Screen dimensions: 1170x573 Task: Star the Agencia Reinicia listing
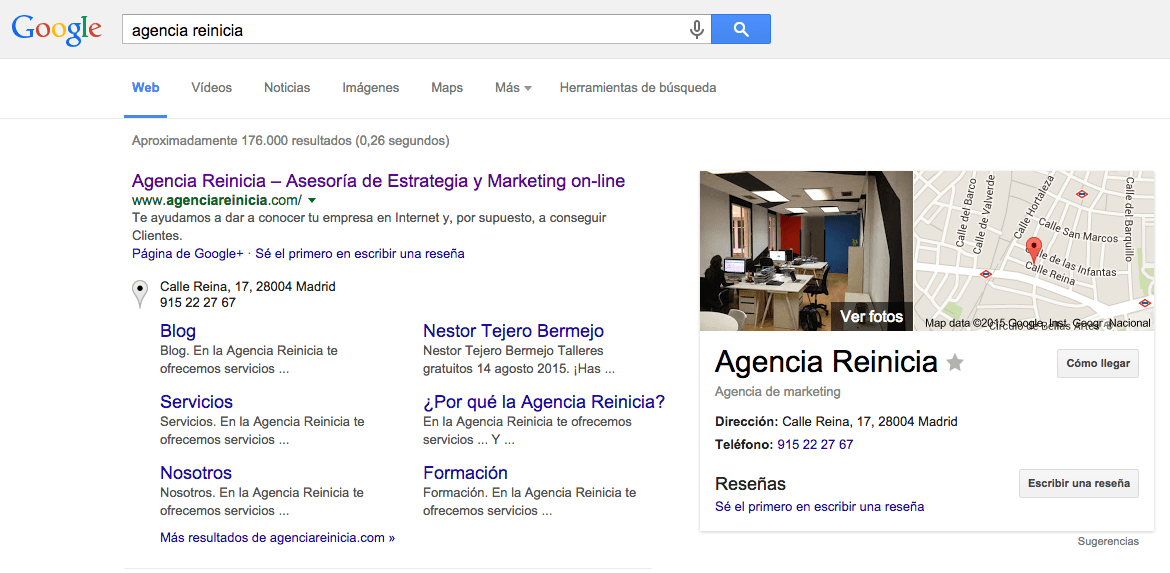pos(955,362)
